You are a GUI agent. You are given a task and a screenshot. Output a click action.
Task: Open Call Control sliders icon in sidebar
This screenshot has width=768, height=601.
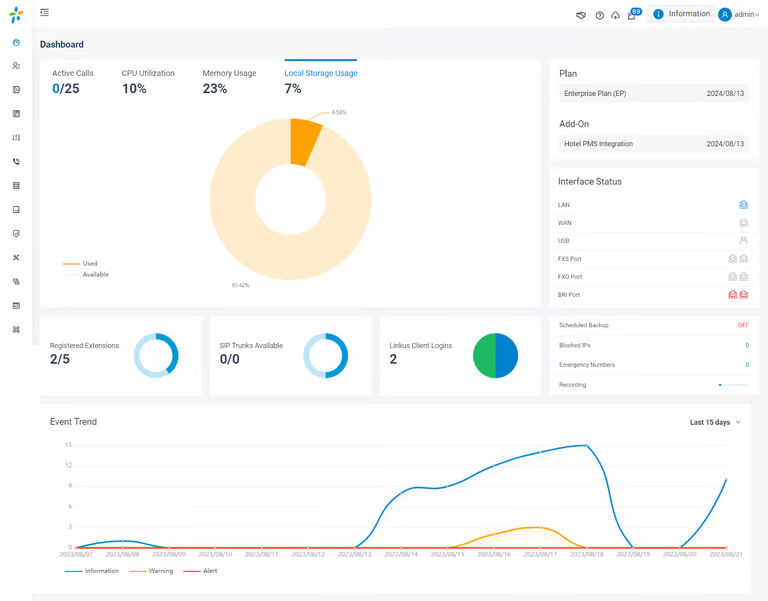pos(16,138)
